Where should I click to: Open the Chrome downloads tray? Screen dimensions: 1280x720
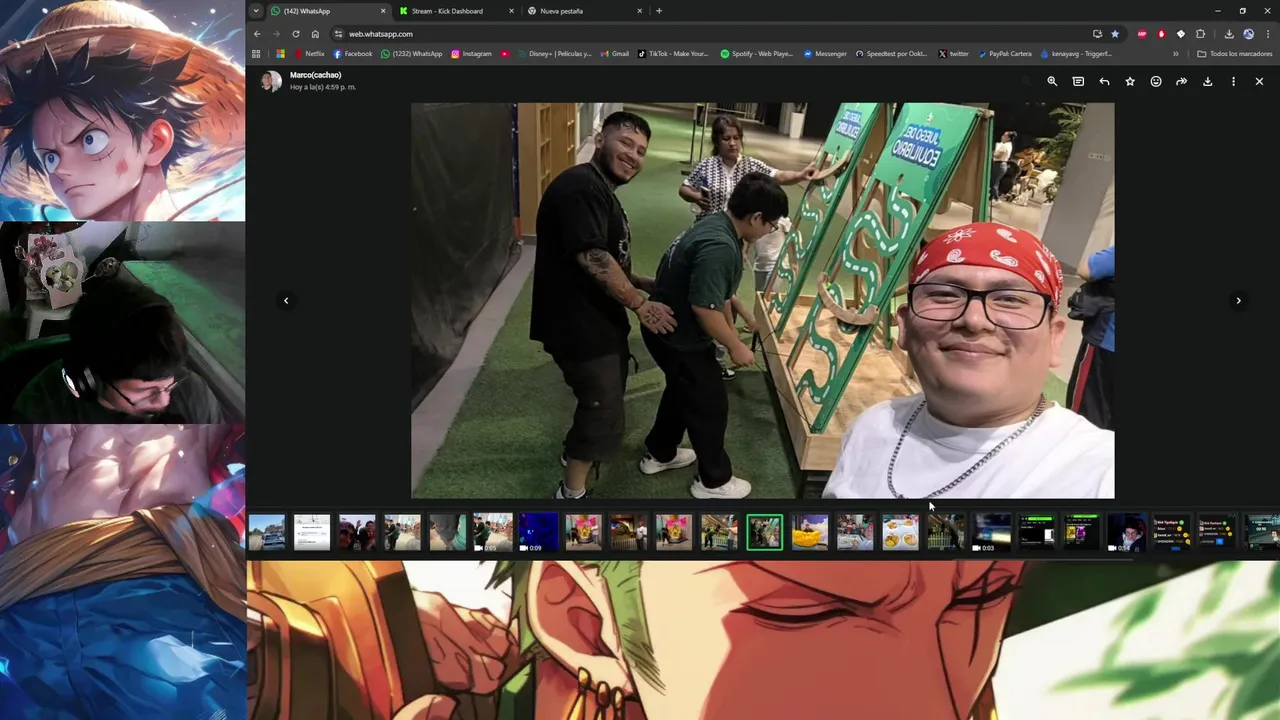(1229, 34)
